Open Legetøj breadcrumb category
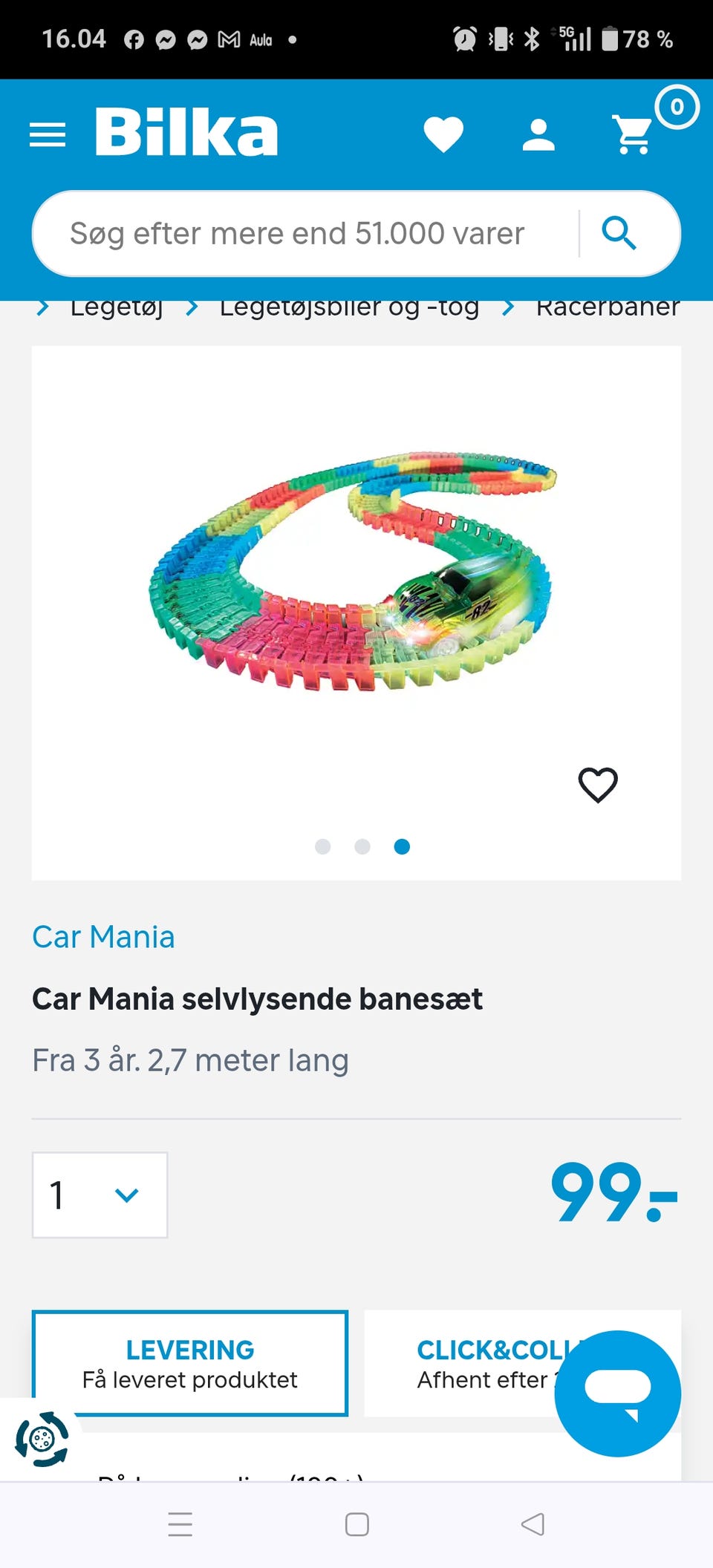 pyautogui.click(x=117, y=308)
